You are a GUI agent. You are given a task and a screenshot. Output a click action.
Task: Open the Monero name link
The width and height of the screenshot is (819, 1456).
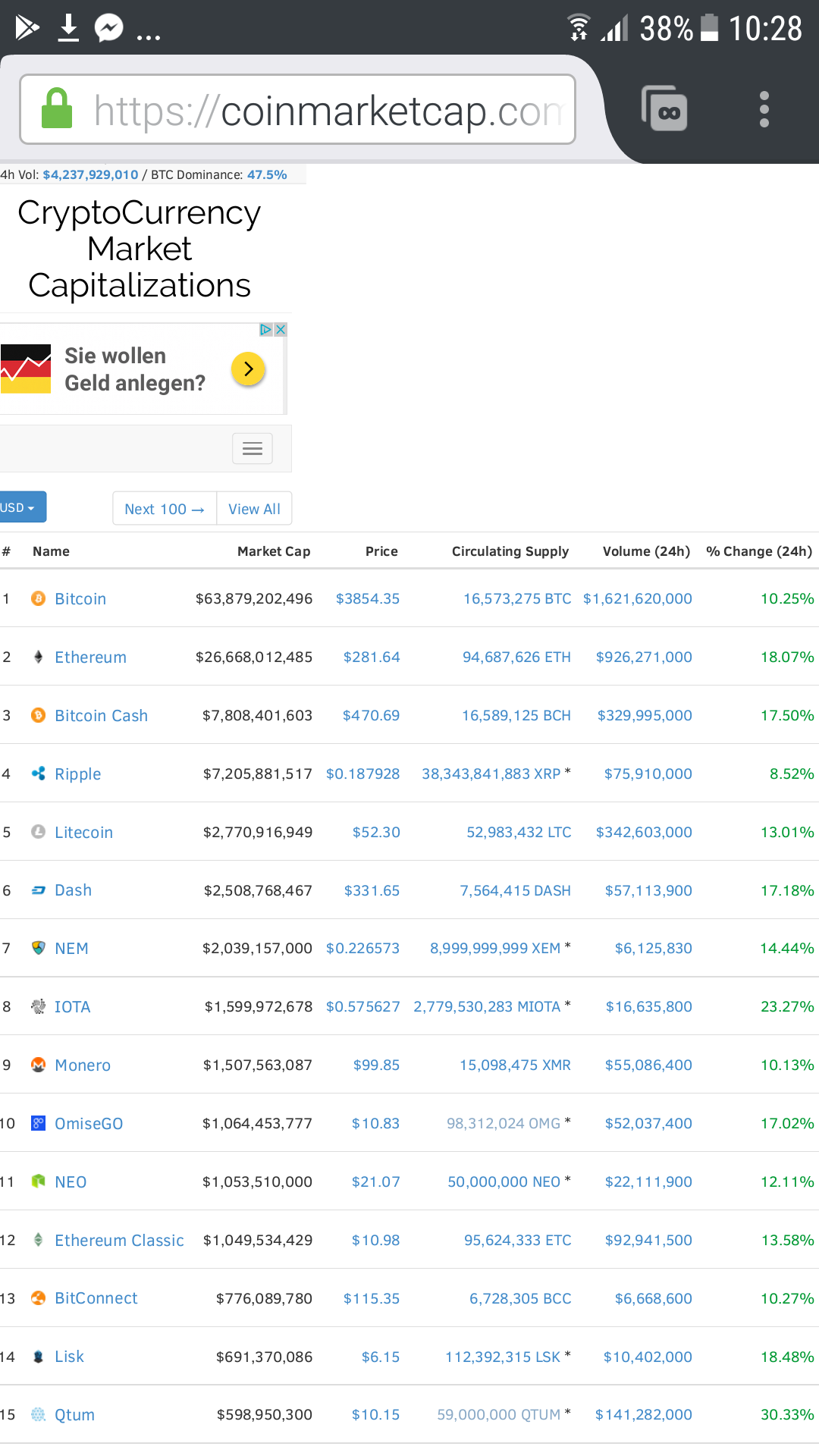click(83, 1065)
